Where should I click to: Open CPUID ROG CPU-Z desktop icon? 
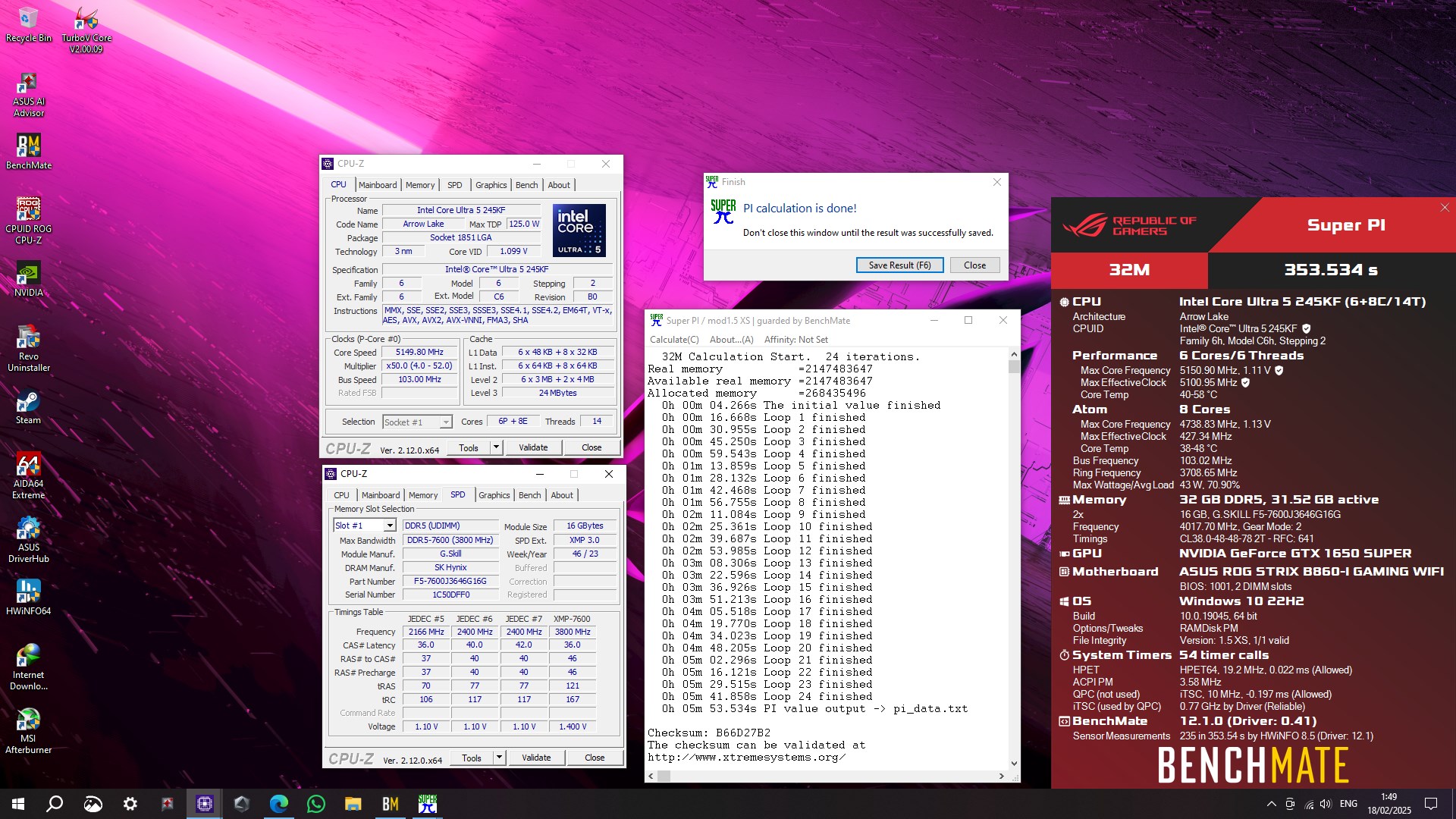tap(28, 220)
